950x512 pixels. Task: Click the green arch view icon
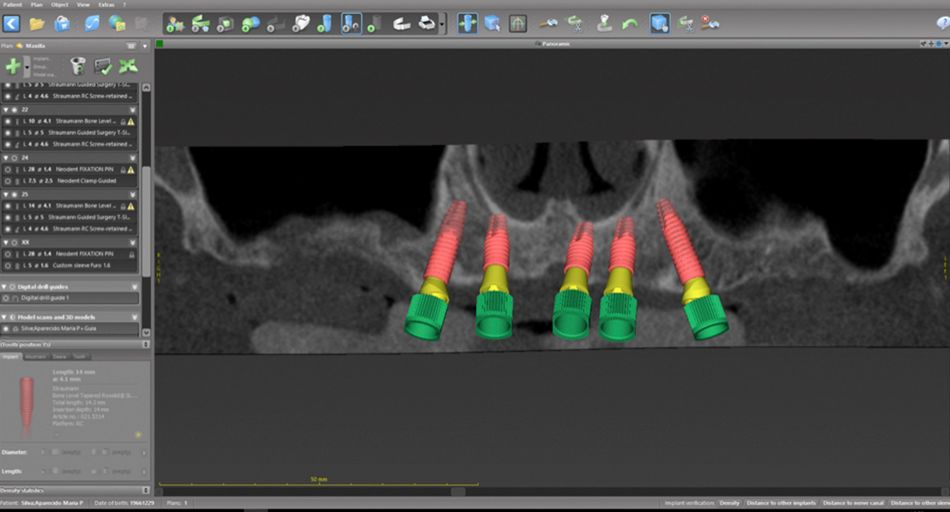tap(517, 24)
